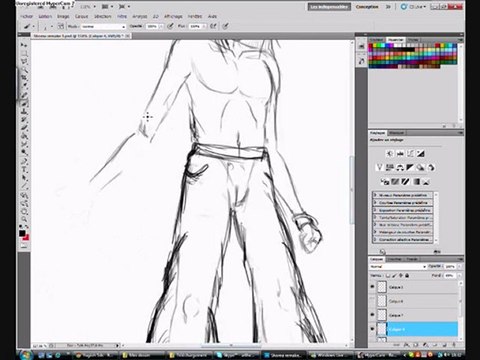The image size is (480, 360).
Task: Lock layer position
Action: click(401, 276)
